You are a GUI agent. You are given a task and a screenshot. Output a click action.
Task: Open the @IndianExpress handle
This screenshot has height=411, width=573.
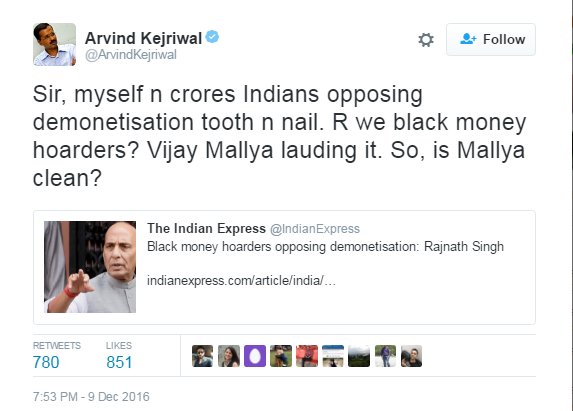coord(315,229)
